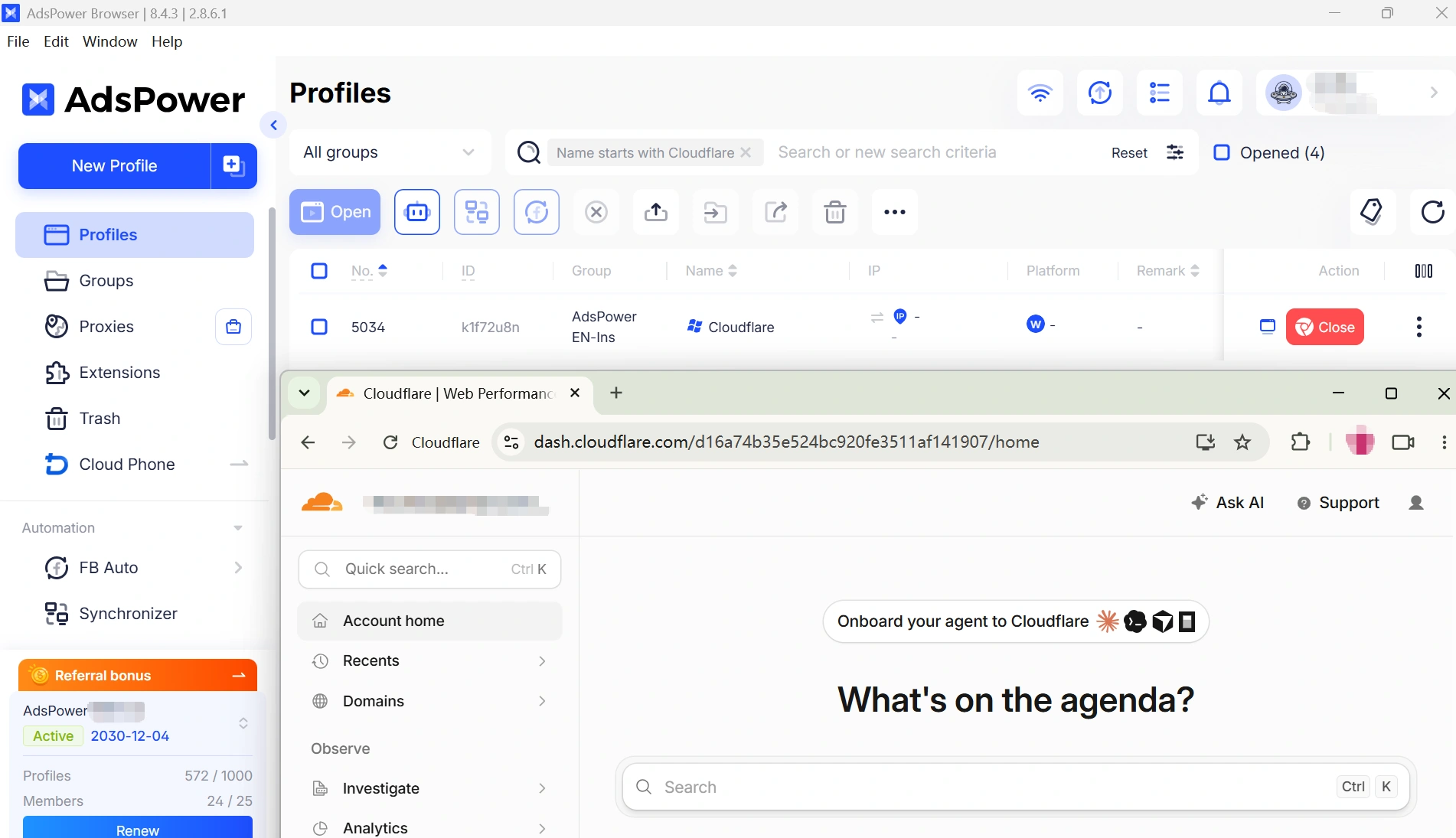Open the All groups dropdown
This screenshot has width=1456, height=838.
click(390, 152)
